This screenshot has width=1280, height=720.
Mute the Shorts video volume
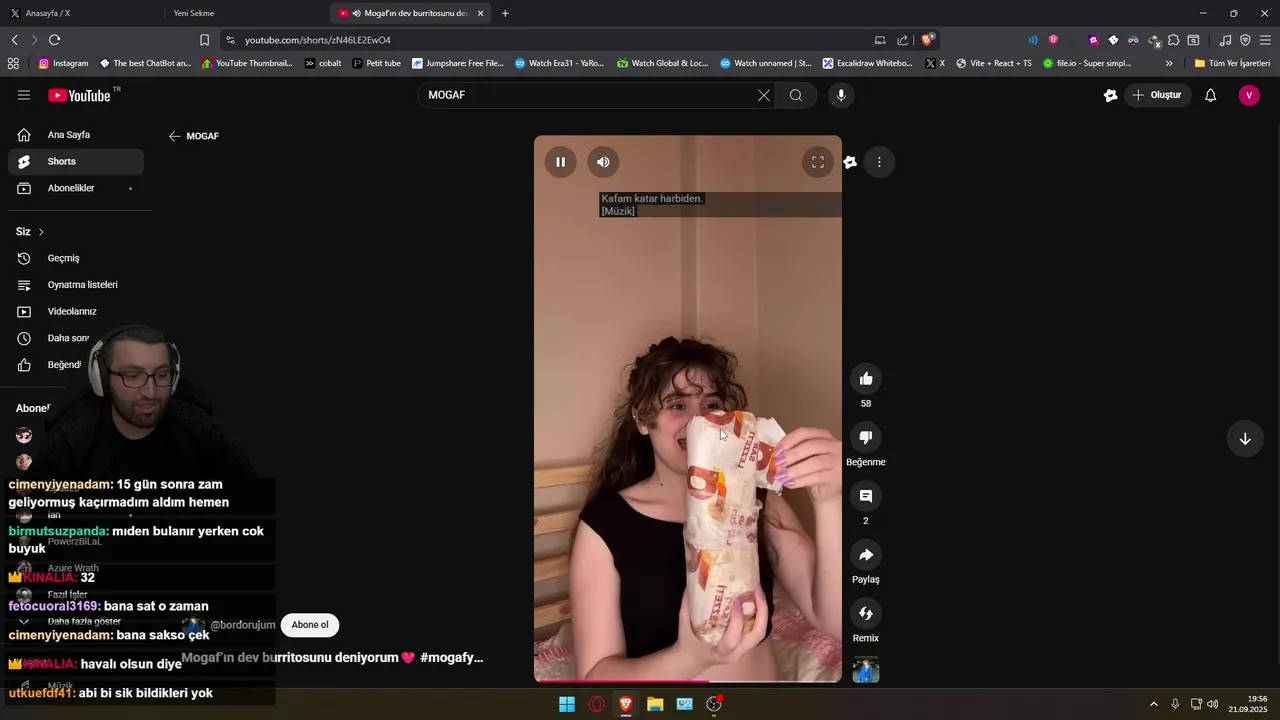(x=603, y=162)
